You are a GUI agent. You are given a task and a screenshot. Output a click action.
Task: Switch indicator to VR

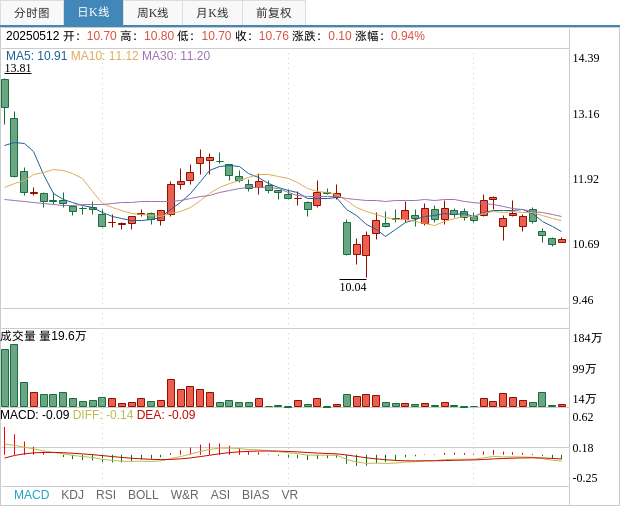click(289, 495)
